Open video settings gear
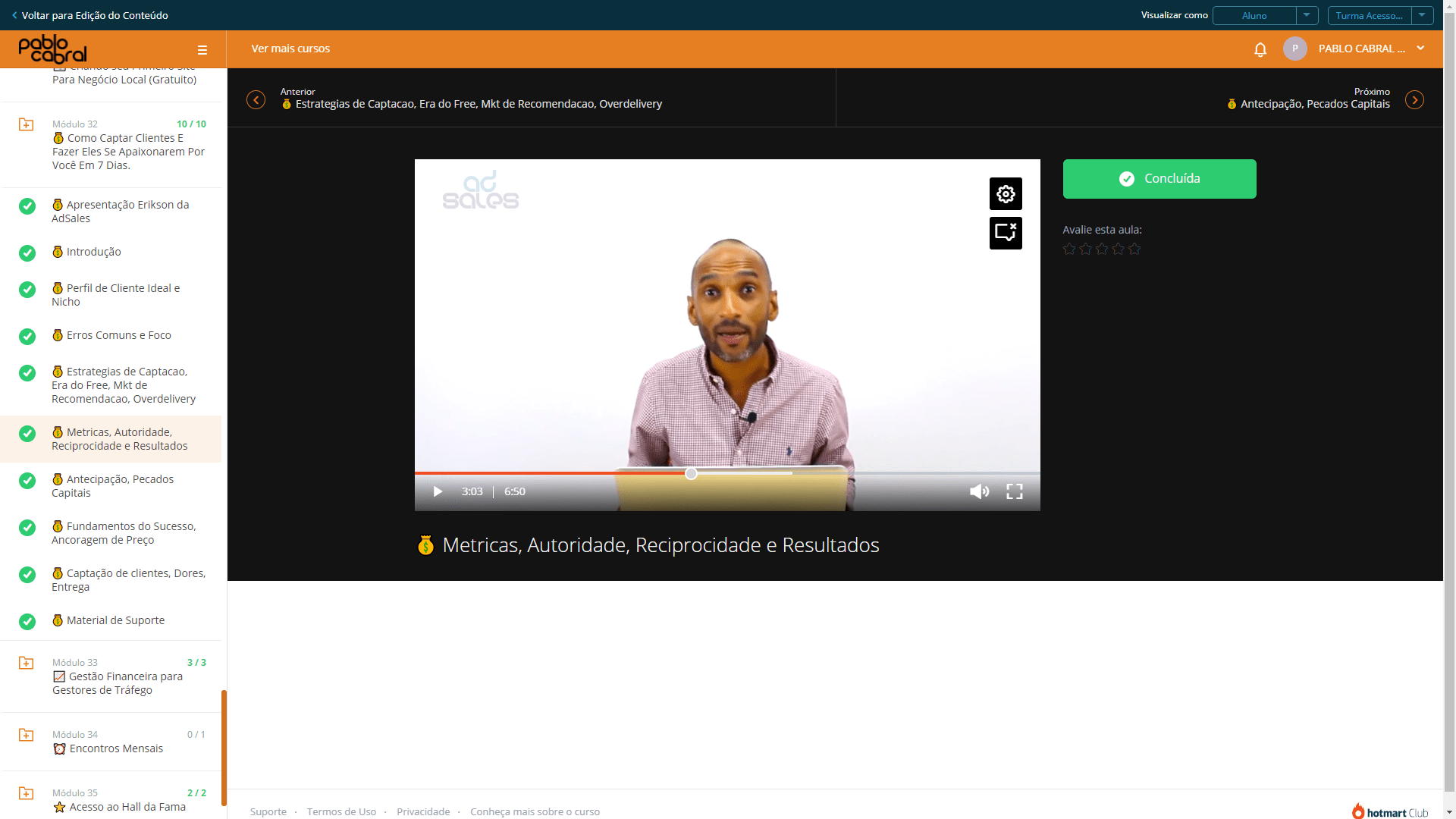1456x819 pixels. [x=1006, y=194]
